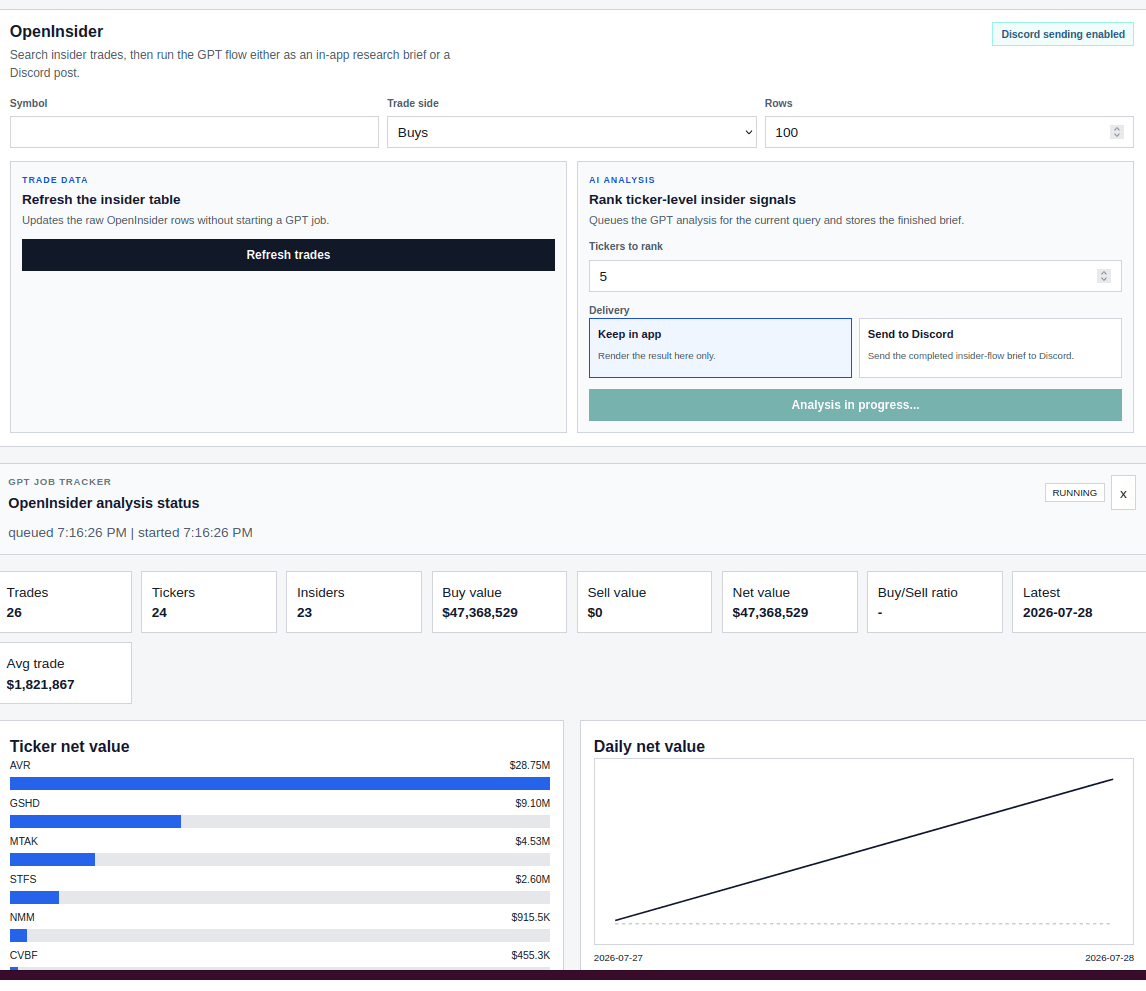Click the Refresh the insider table heading
Viewport: 1146px width, 991px height.
[101, 200]
